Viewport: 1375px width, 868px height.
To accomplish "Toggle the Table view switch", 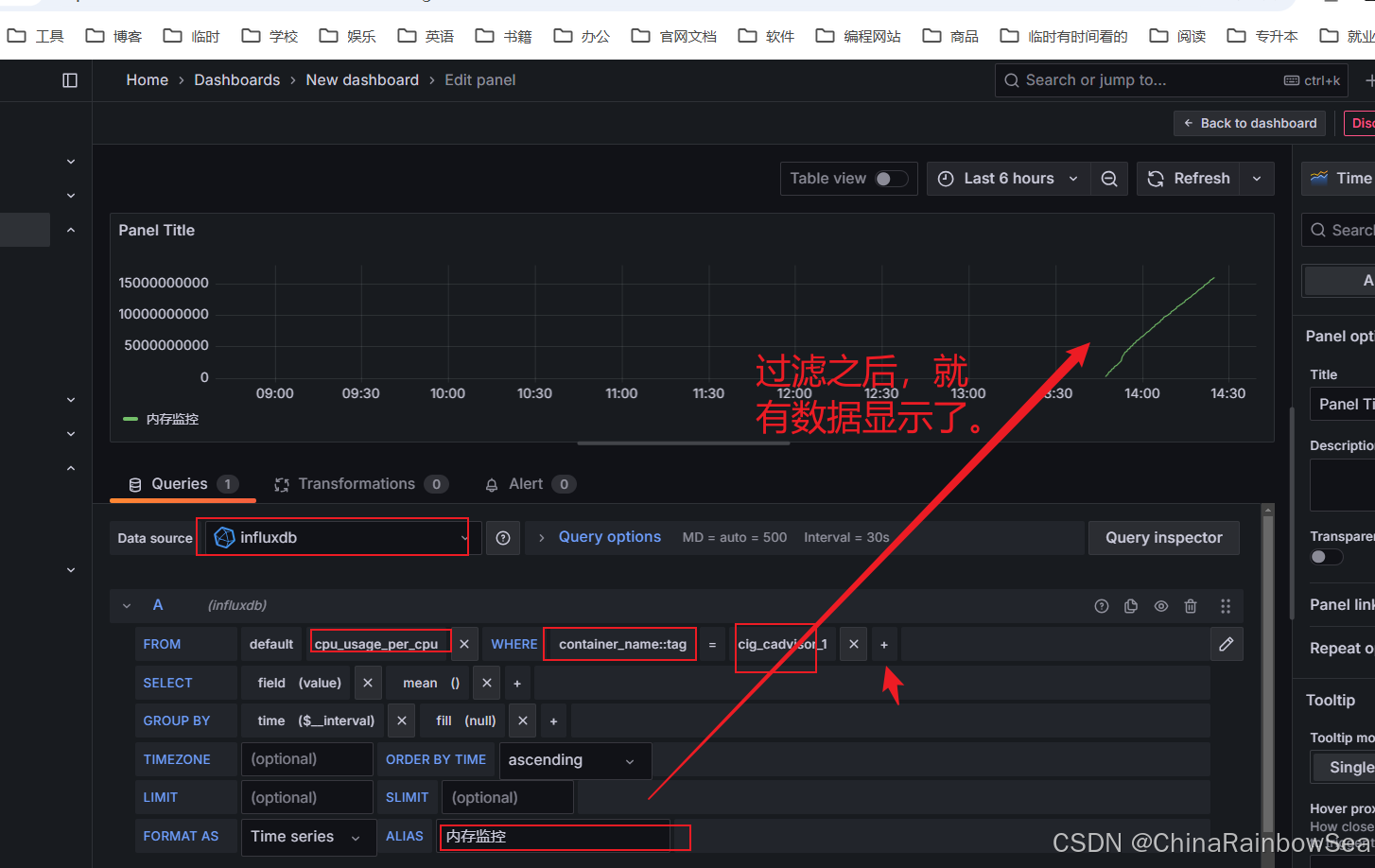I will tap(891, 179).
